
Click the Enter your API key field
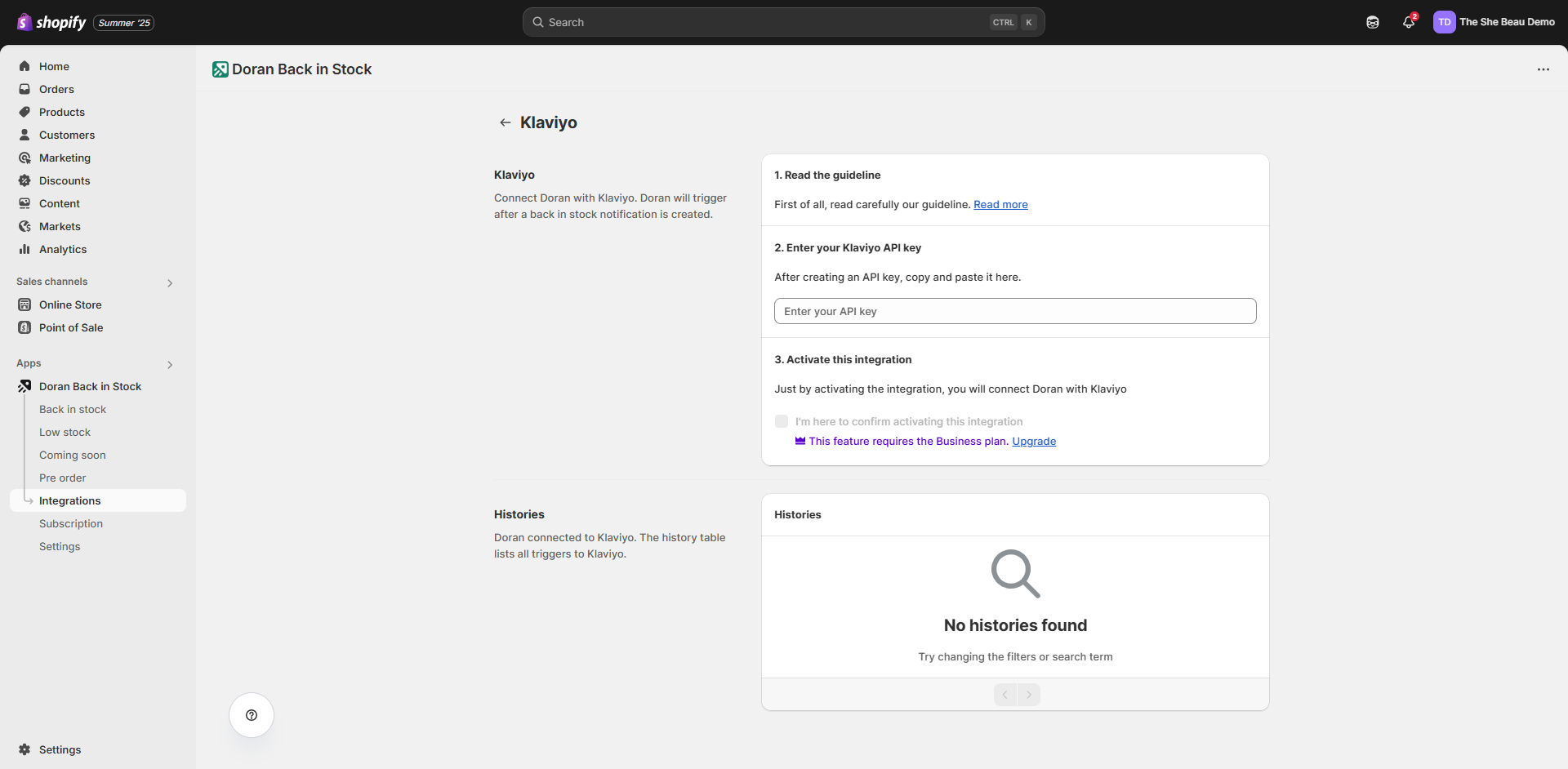[1015, 311]
